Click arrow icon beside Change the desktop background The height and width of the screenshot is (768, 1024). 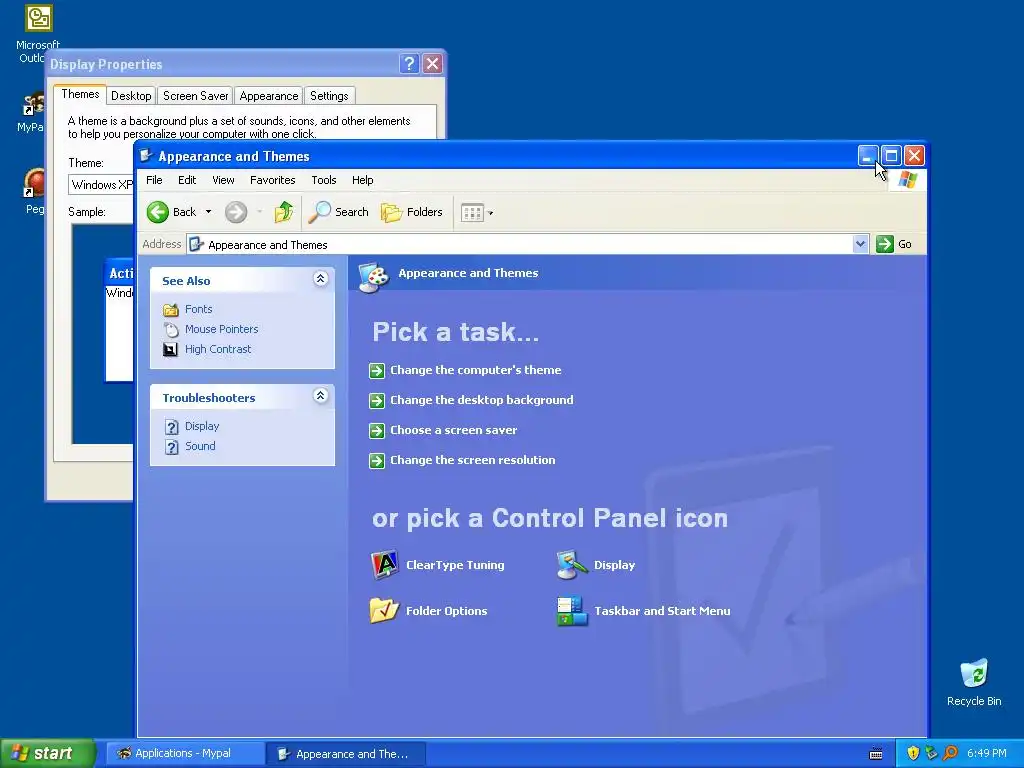(x=377, y=400)
